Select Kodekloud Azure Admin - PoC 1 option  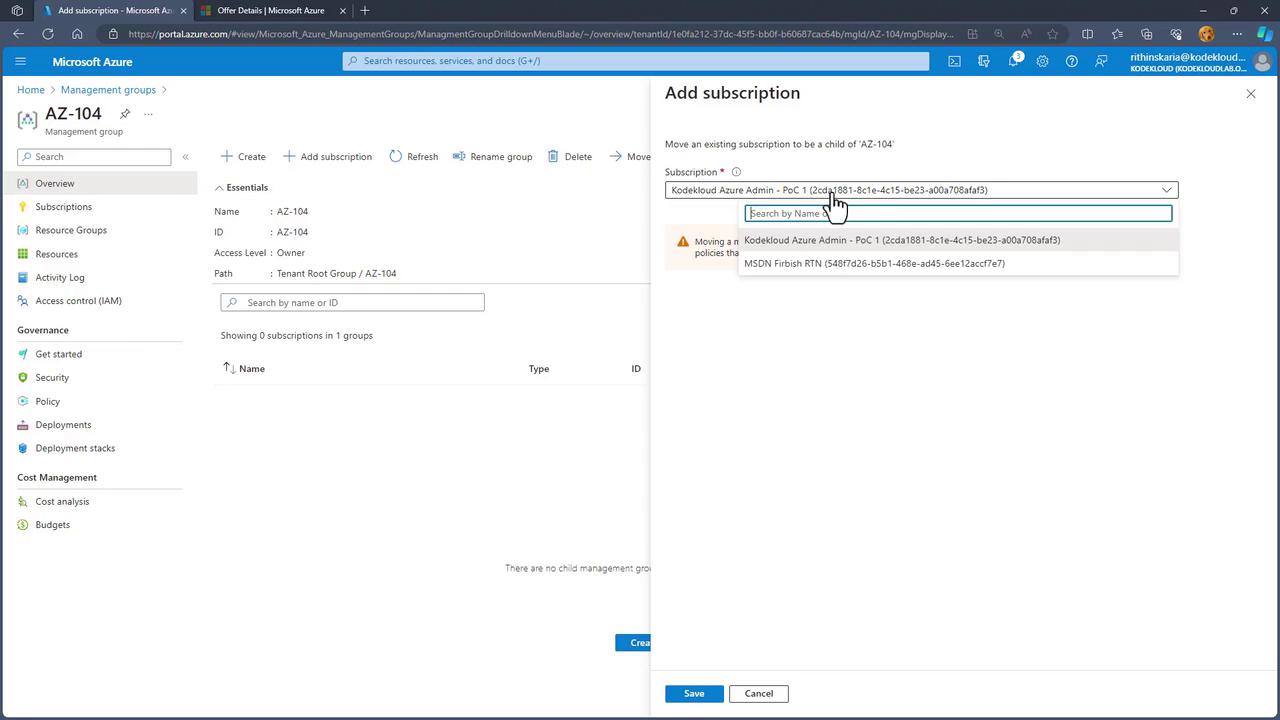[x=958, y=240]
